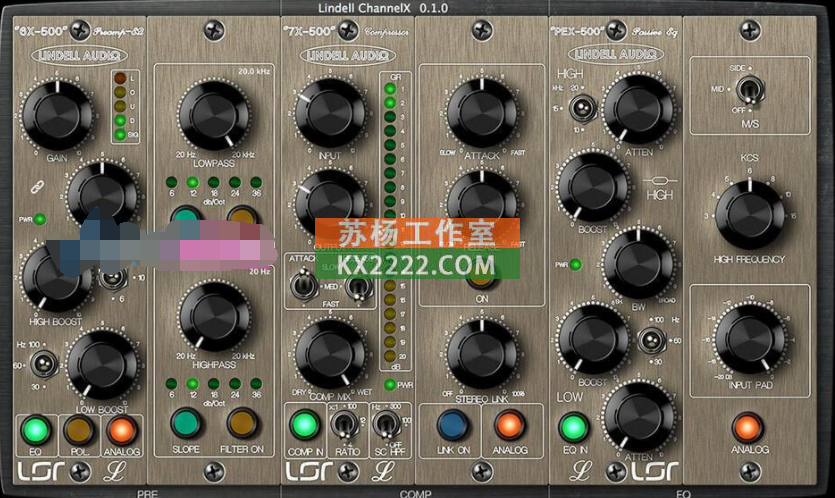The height and width of the screenshot is (498, 835).
Task: Flip the 30/60/100 Hz switch on the preamp
Action: 44,365
